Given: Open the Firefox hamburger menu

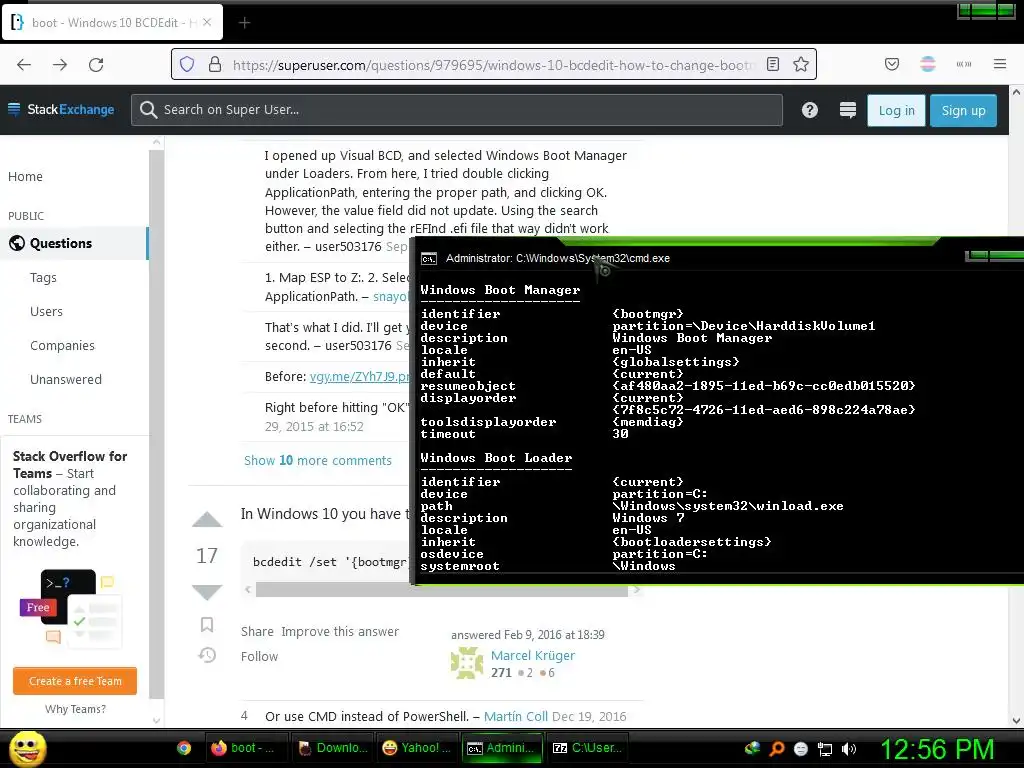Looking at the screenshot, I should click(x=999, y=64).
